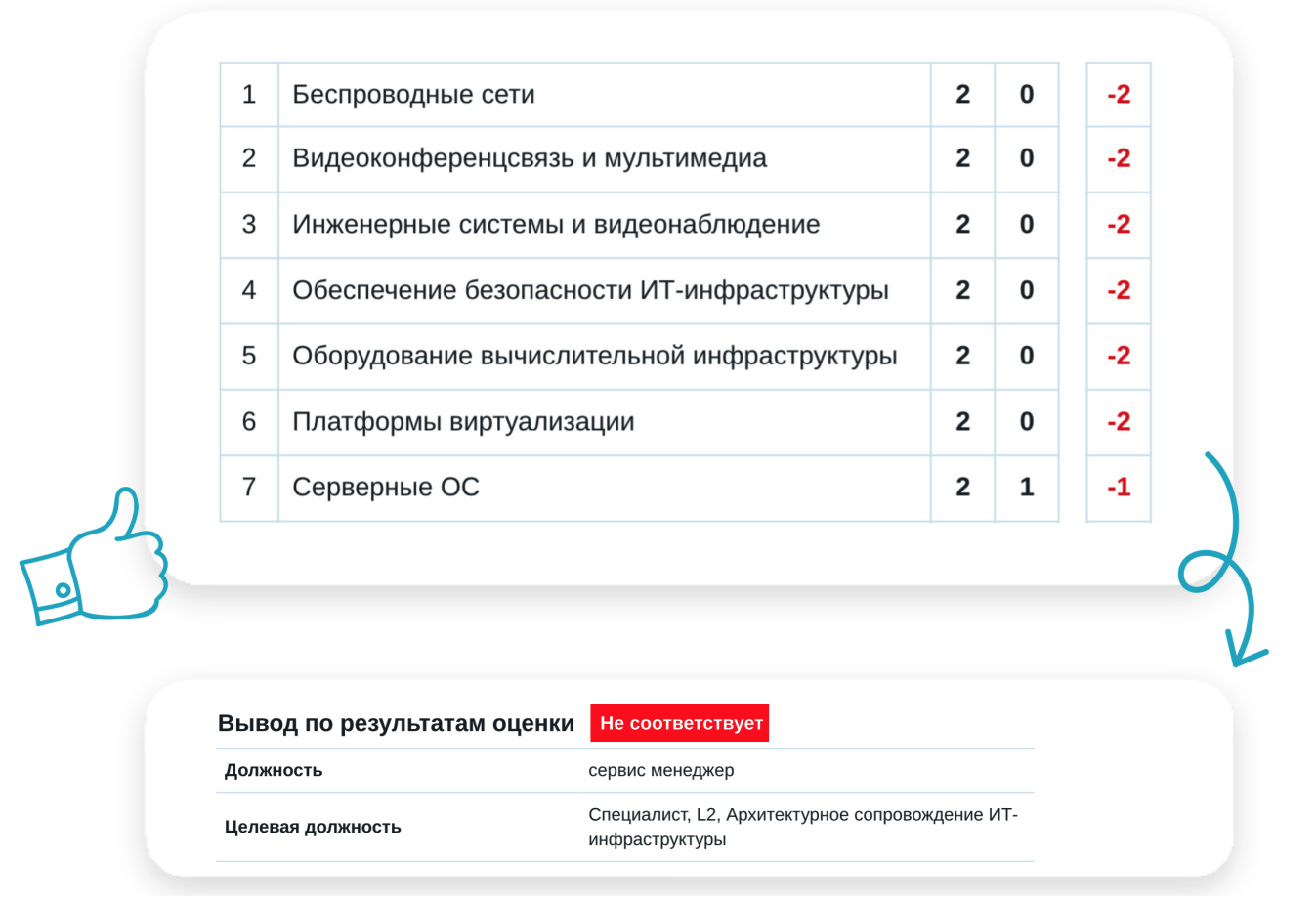Select 'Видеоконференцсвязь и мультимедиа' row text

point(530,158)
